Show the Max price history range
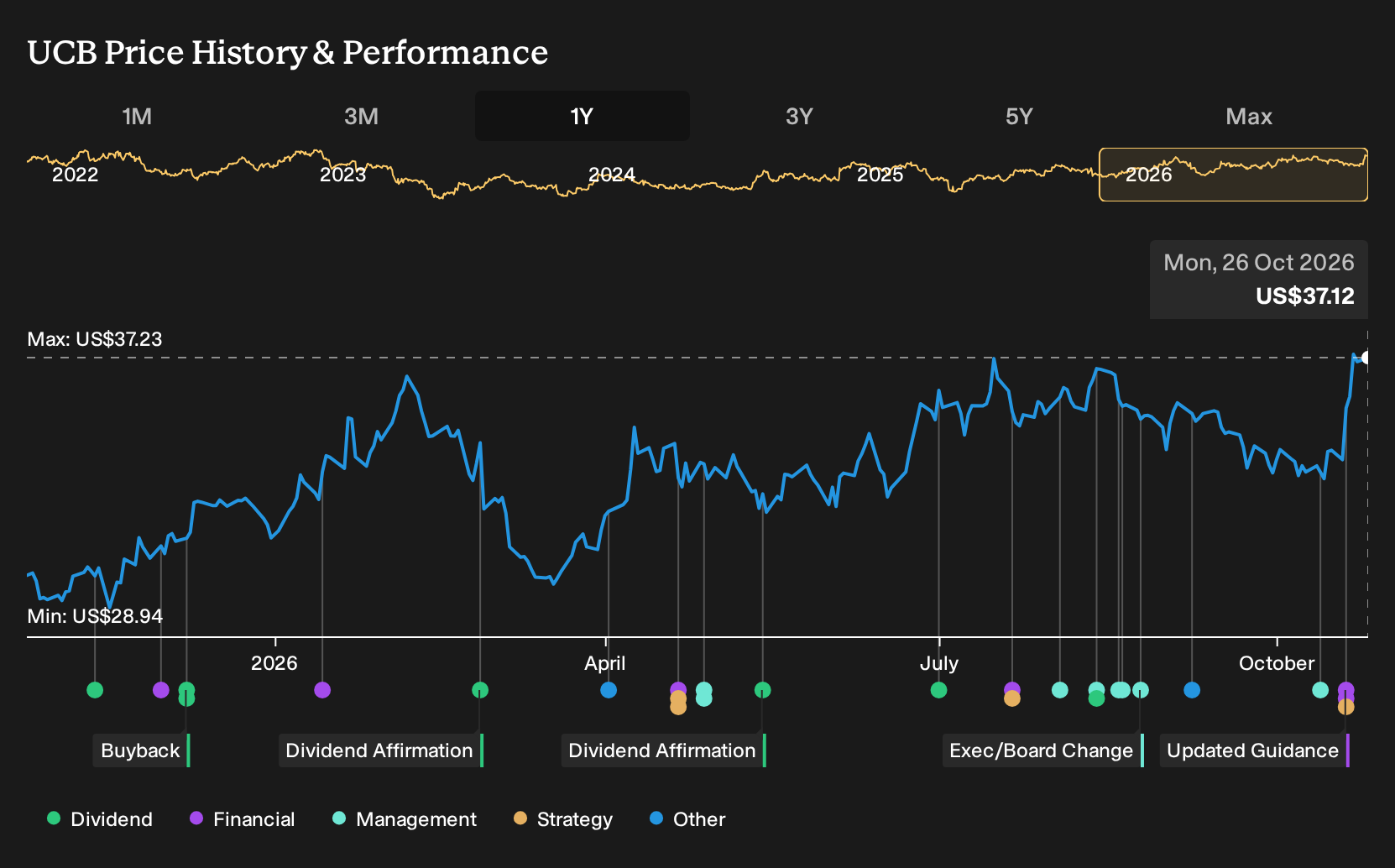The width and height of the screenshot is (1395, 868). point(1249,116)
